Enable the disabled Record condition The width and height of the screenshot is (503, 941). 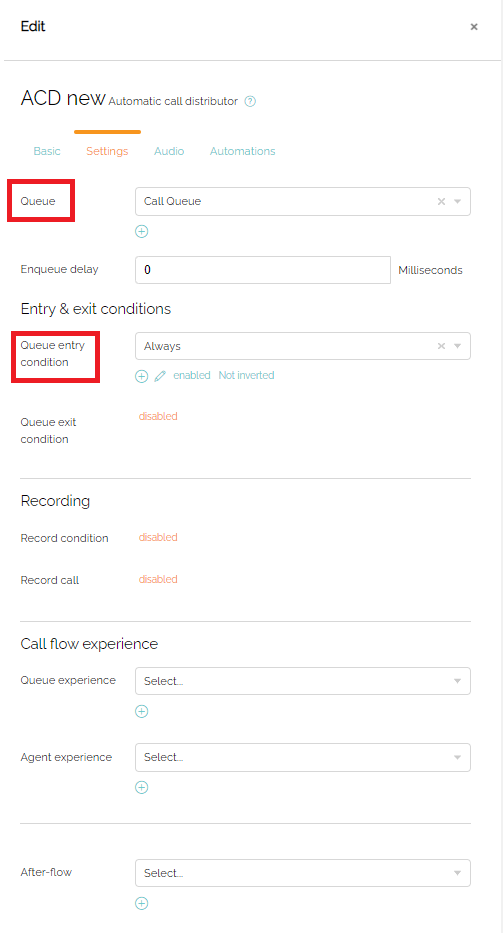(x=158, y=537)
